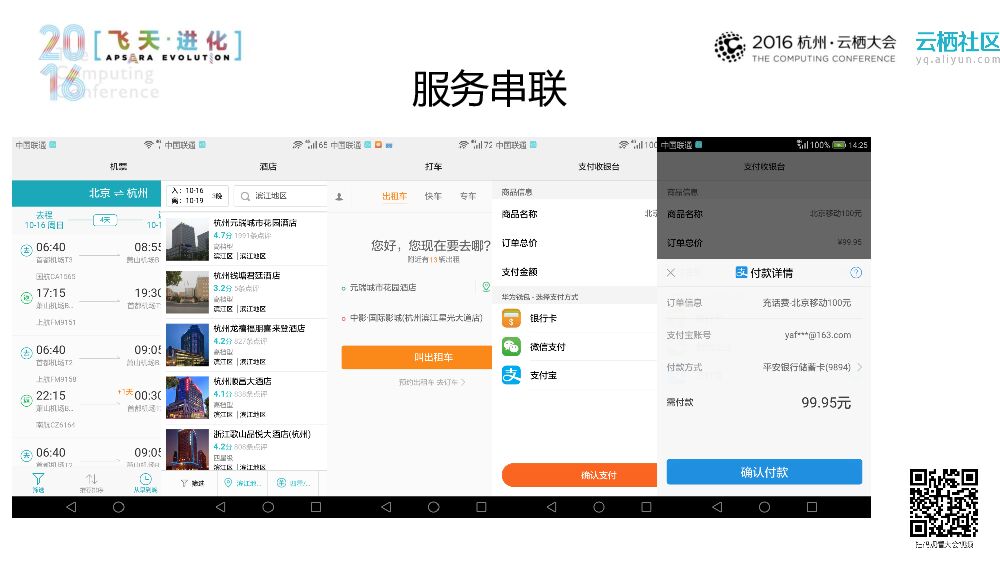Open the 入:10-16 离:10-19 date picker
1000x563 pixels.
[196, 196]
